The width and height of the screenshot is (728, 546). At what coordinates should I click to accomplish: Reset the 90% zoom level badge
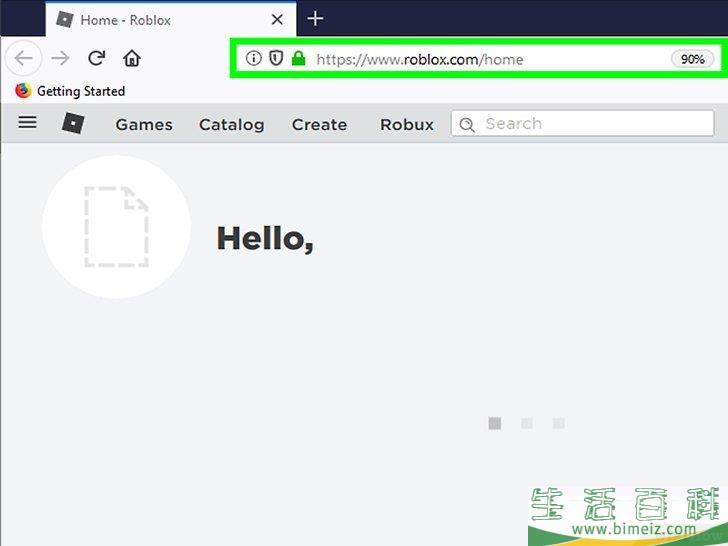tap(692, 59)
